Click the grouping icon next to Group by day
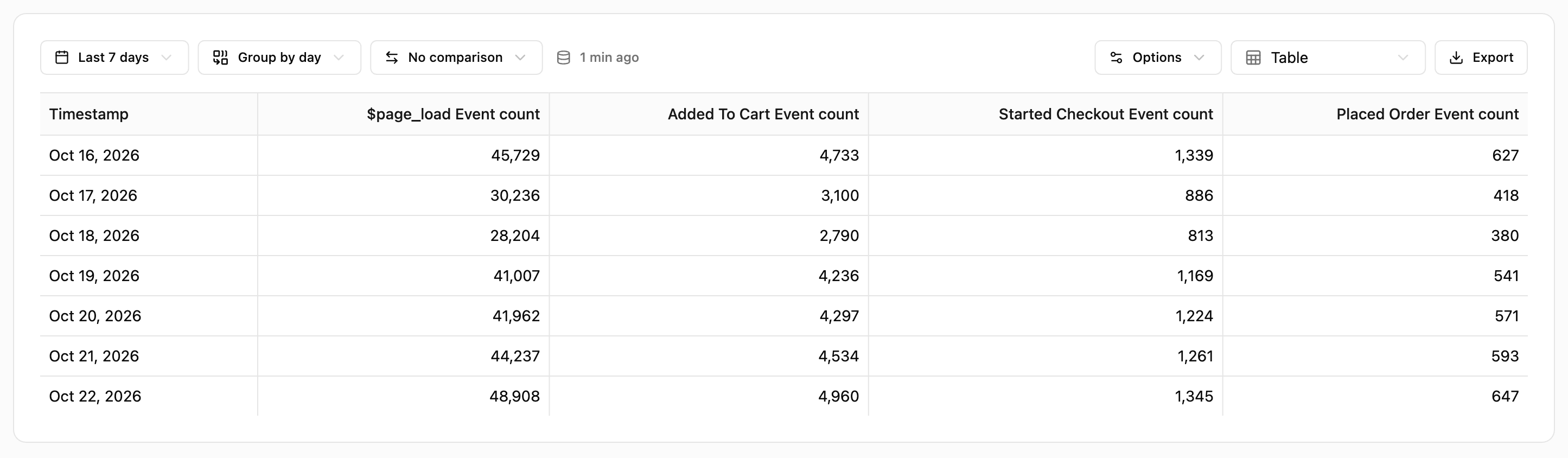Screen dimensions: 1568x458 [x=220, y=58]
